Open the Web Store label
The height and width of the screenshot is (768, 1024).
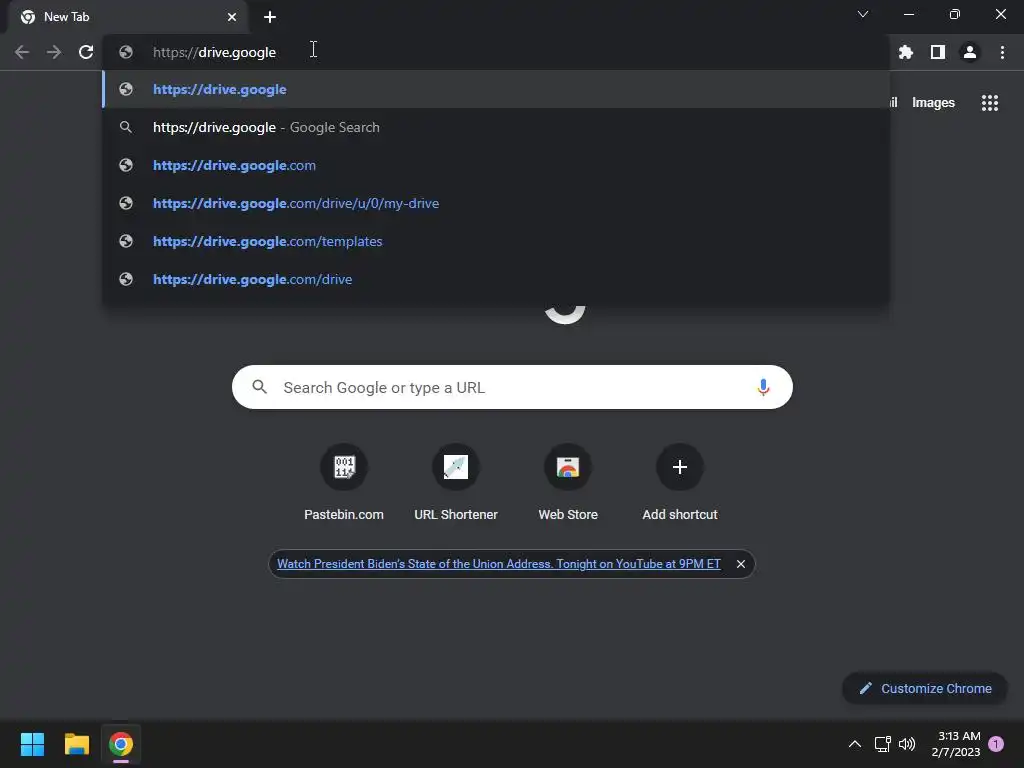568,515
